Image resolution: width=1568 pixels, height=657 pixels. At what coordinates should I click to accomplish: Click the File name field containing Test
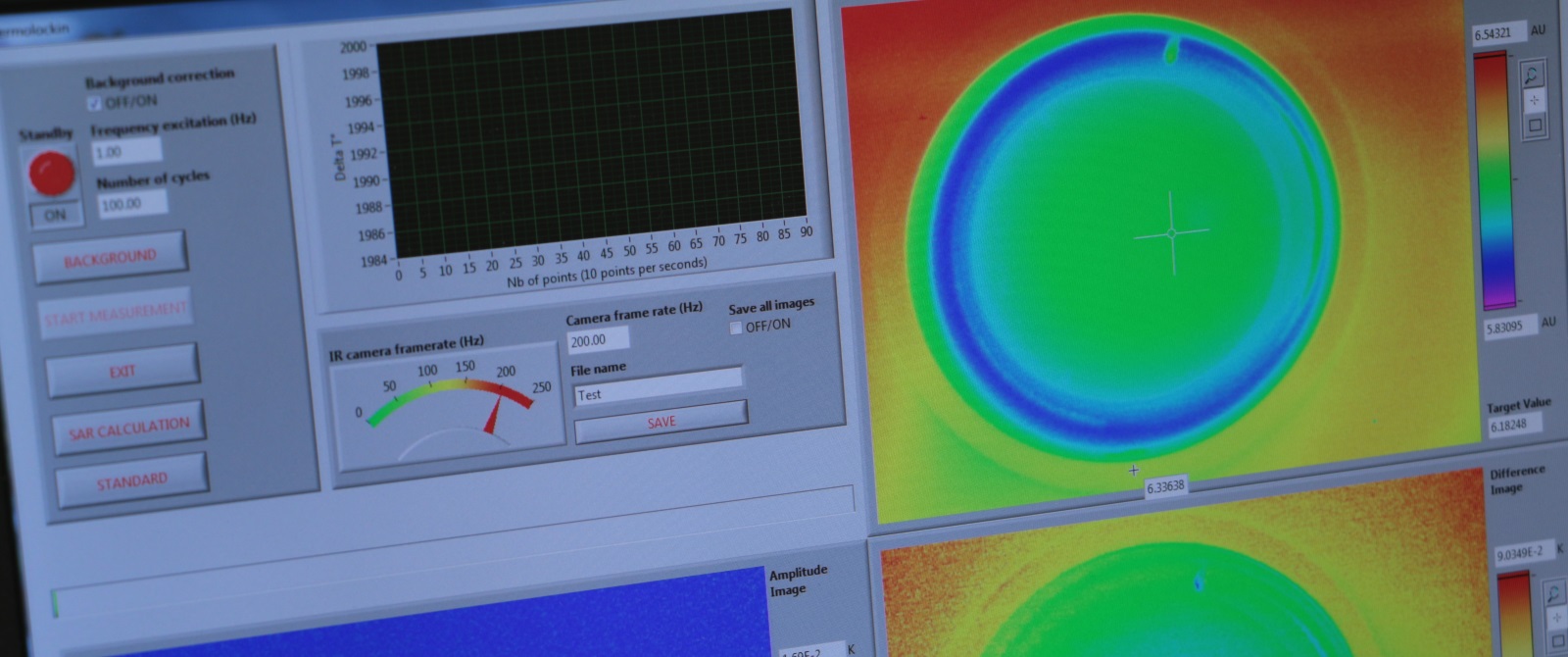click(x=658, y=389)
